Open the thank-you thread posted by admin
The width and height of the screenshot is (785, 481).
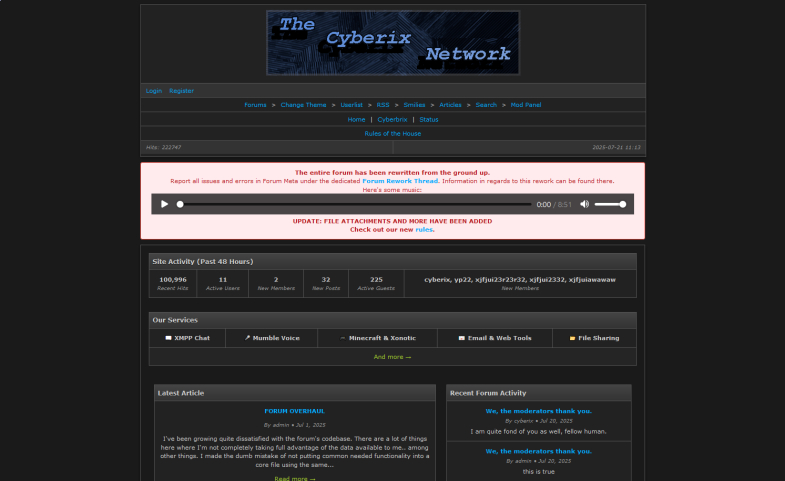point(539,451)
